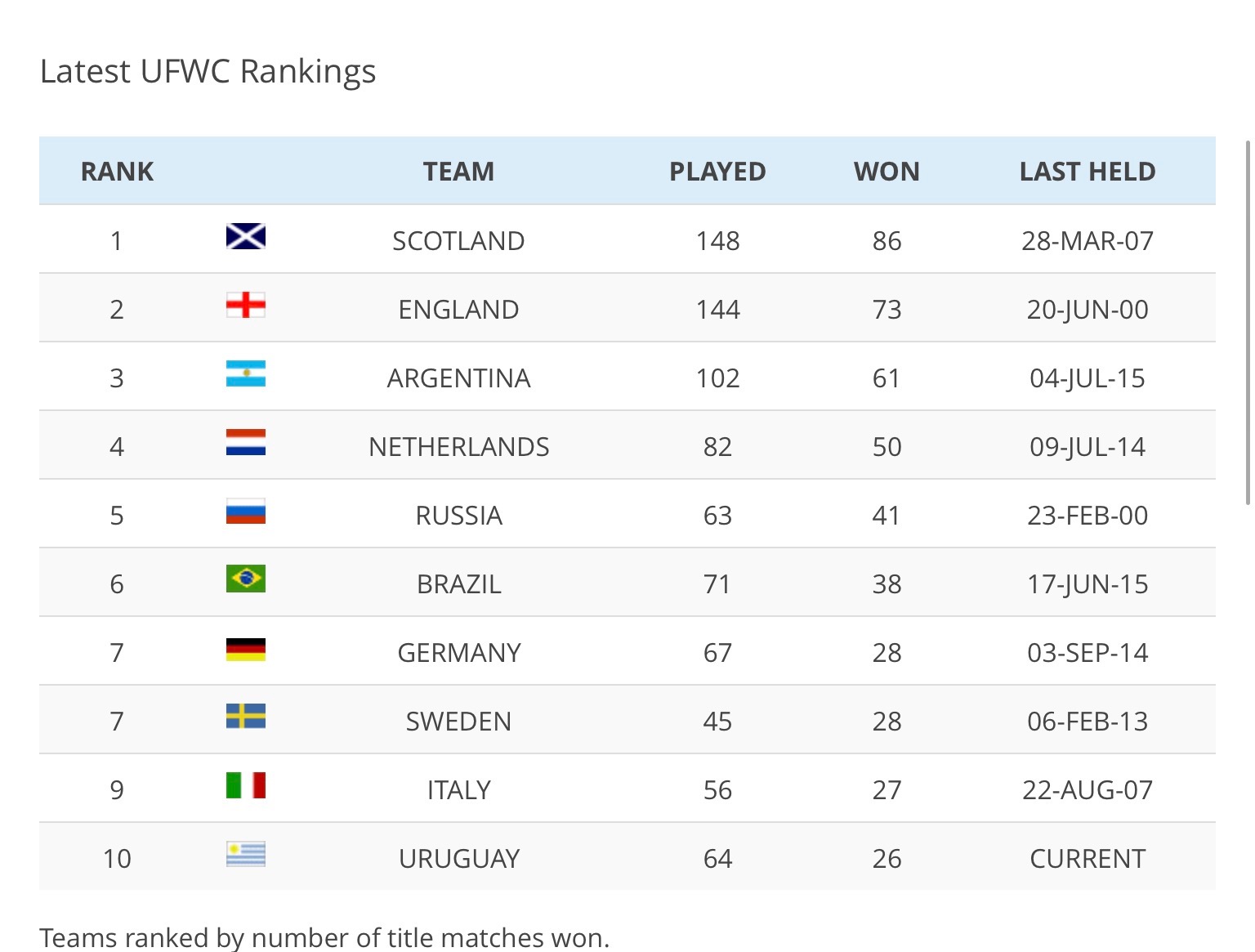Click the Argentina flag icon
Image resolution: width=1255 pixels, height=952 pixels.
(x=244, y=377)
